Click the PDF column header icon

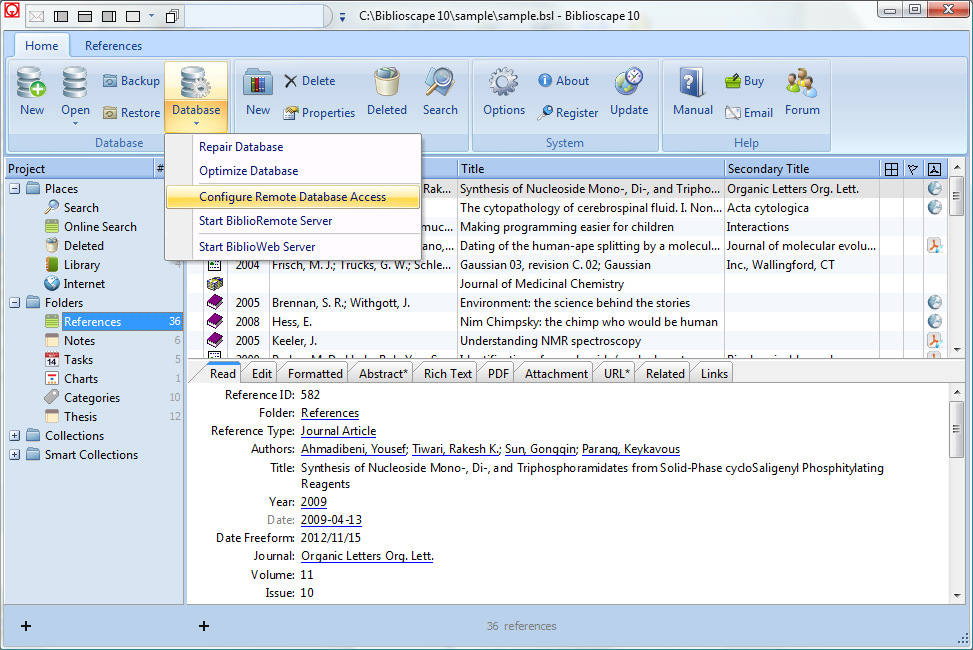[x=935, y=169]
